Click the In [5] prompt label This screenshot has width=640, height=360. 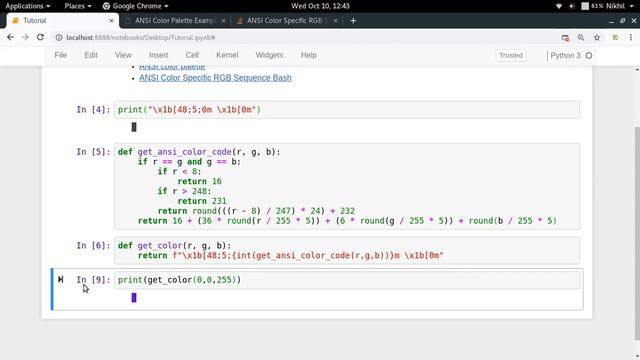[93, 152]
